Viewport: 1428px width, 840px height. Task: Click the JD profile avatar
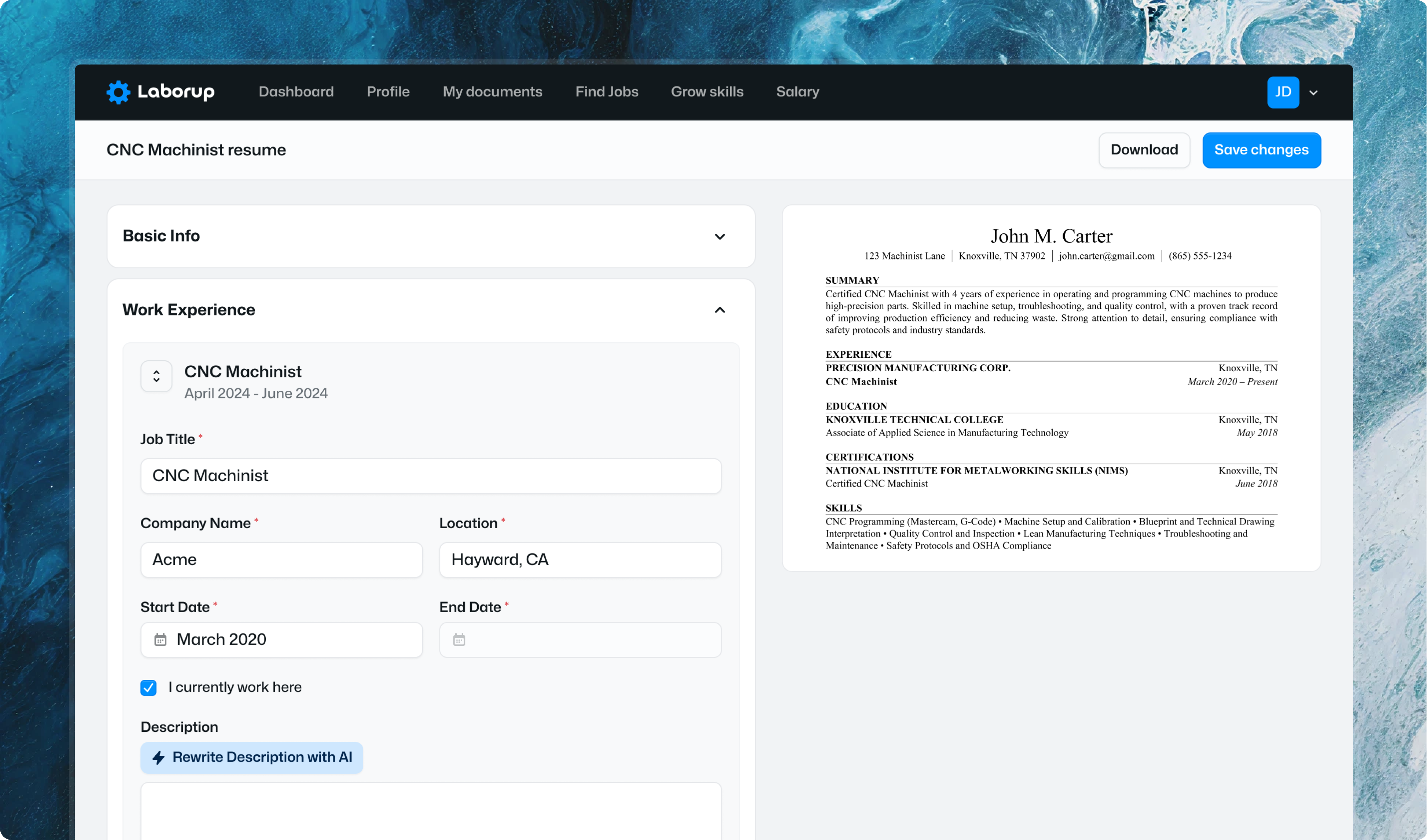coord(1283,92)
